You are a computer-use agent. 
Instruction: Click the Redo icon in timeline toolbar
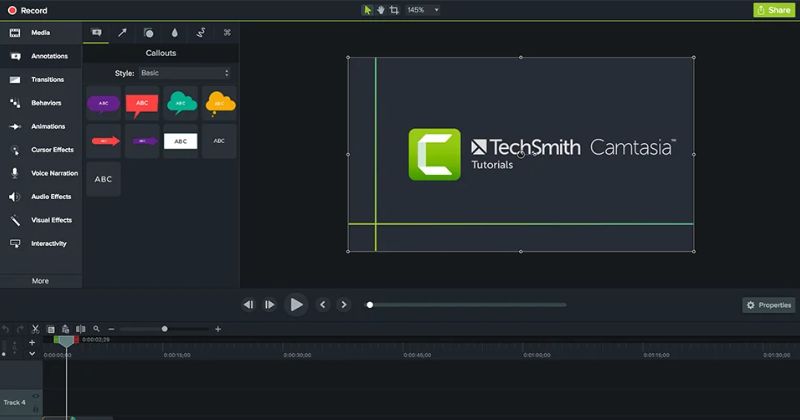coord(20,329)
